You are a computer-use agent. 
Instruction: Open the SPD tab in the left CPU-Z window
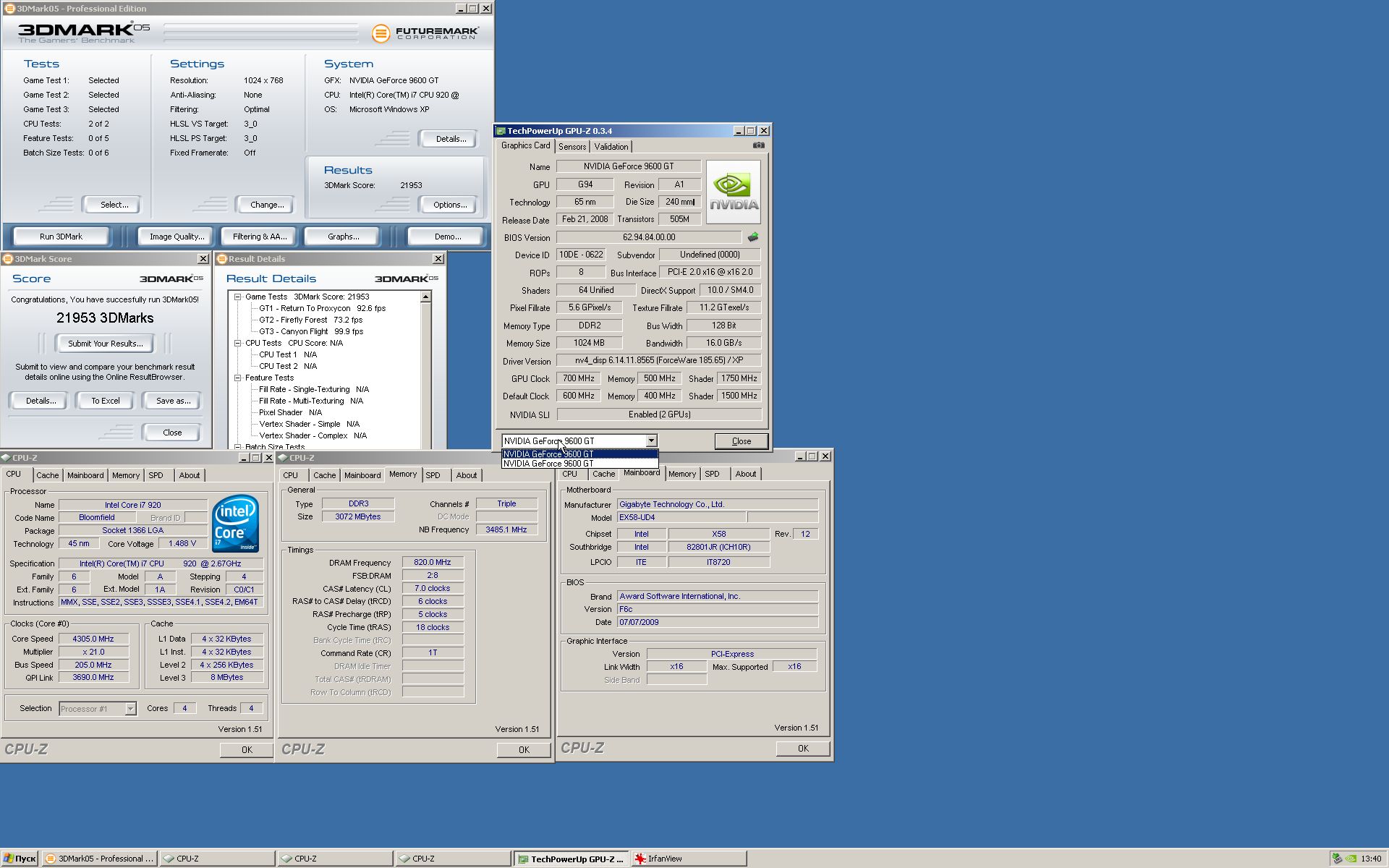[x=156, y=475]
